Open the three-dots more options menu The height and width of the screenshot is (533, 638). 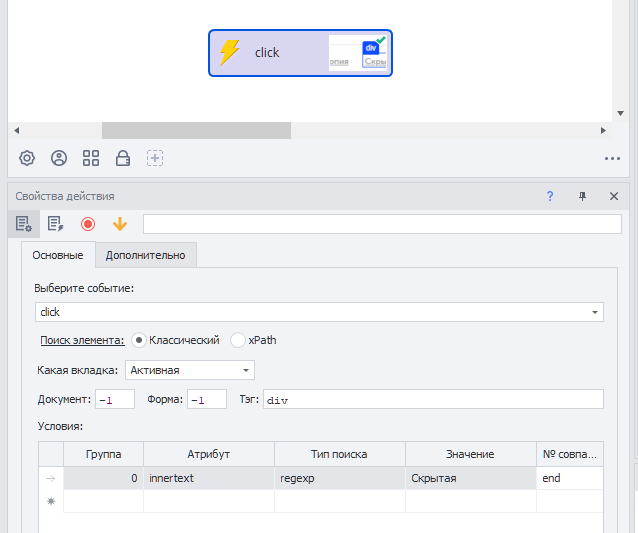612,158
